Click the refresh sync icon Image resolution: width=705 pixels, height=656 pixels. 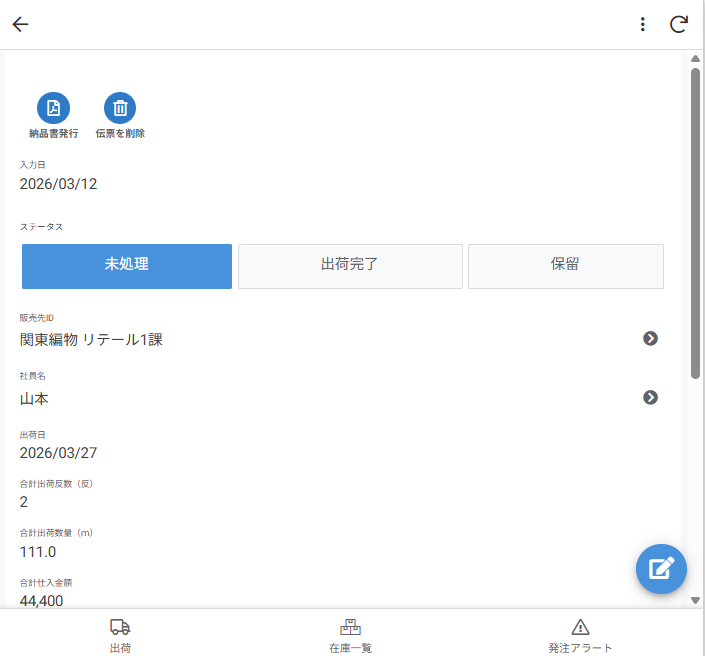pyautogui.click(x=679, y=25)
